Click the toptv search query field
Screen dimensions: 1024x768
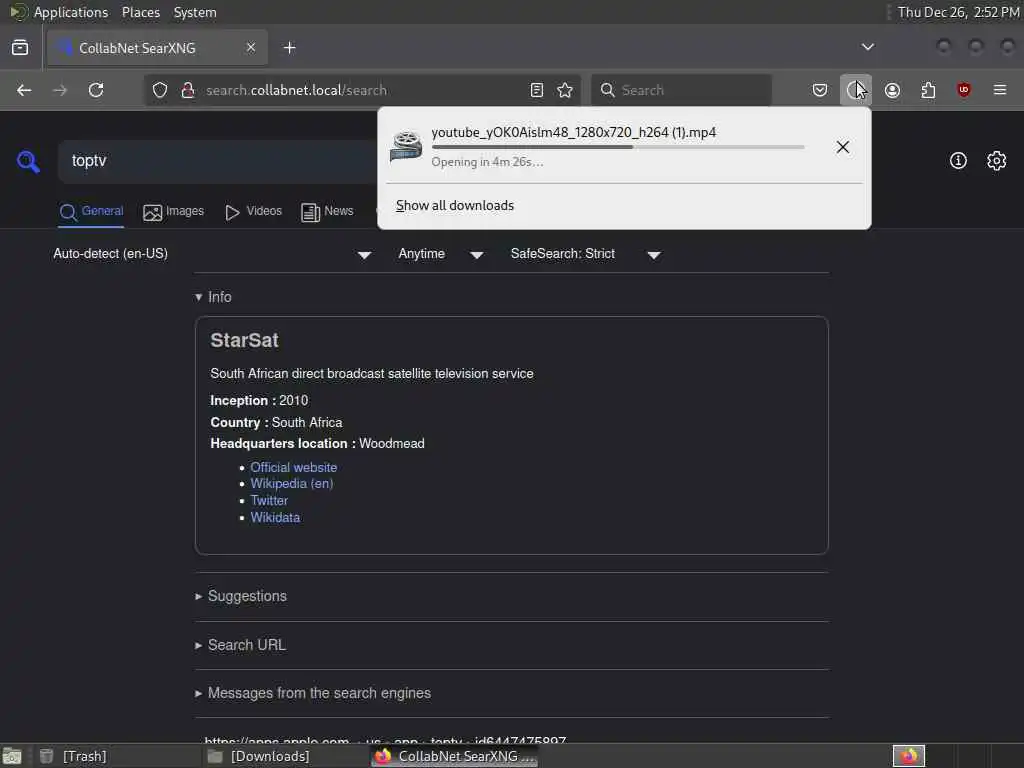[219, 161]
